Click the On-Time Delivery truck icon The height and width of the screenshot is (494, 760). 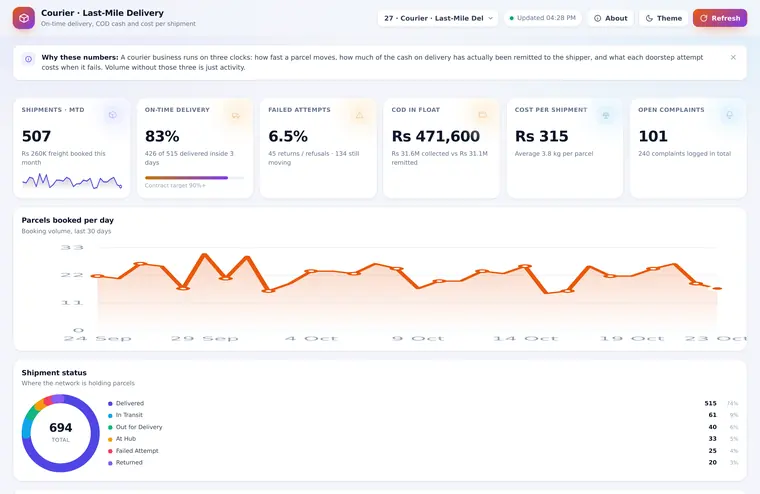[236, 115]
